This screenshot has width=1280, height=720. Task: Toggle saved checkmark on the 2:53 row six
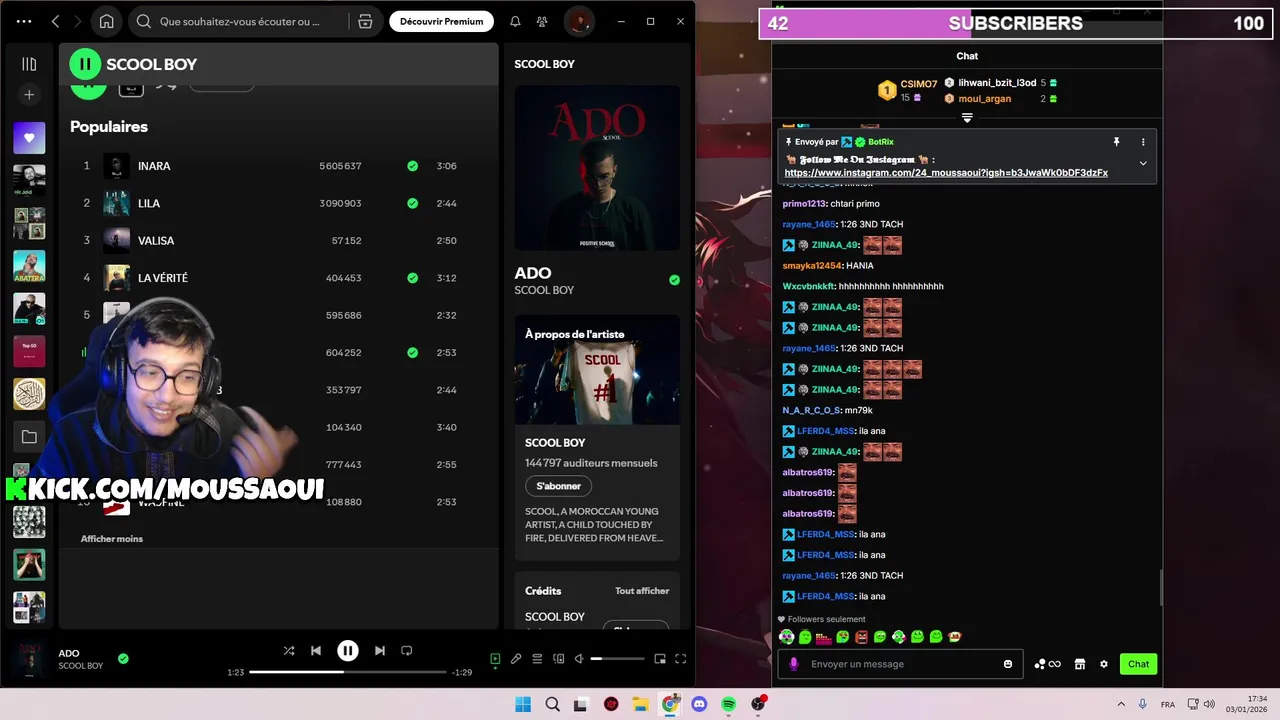pyautogui.click(x=412, y=353)
